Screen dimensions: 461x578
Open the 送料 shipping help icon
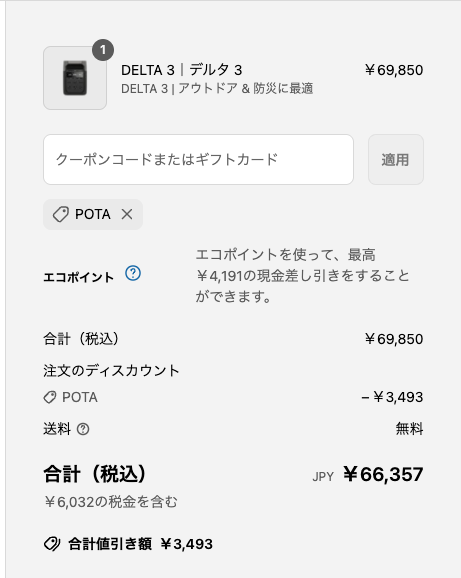coord(83,429)
